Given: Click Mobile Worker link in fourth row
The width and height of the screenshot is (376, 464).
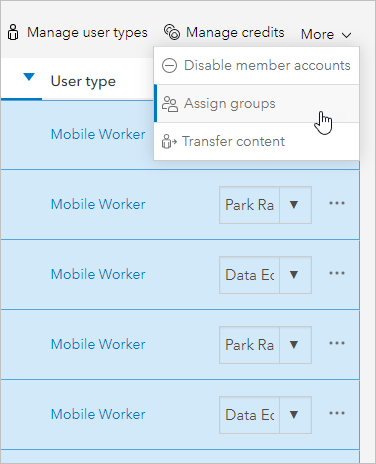Looking at the screenshot, I should click(98, 344).
